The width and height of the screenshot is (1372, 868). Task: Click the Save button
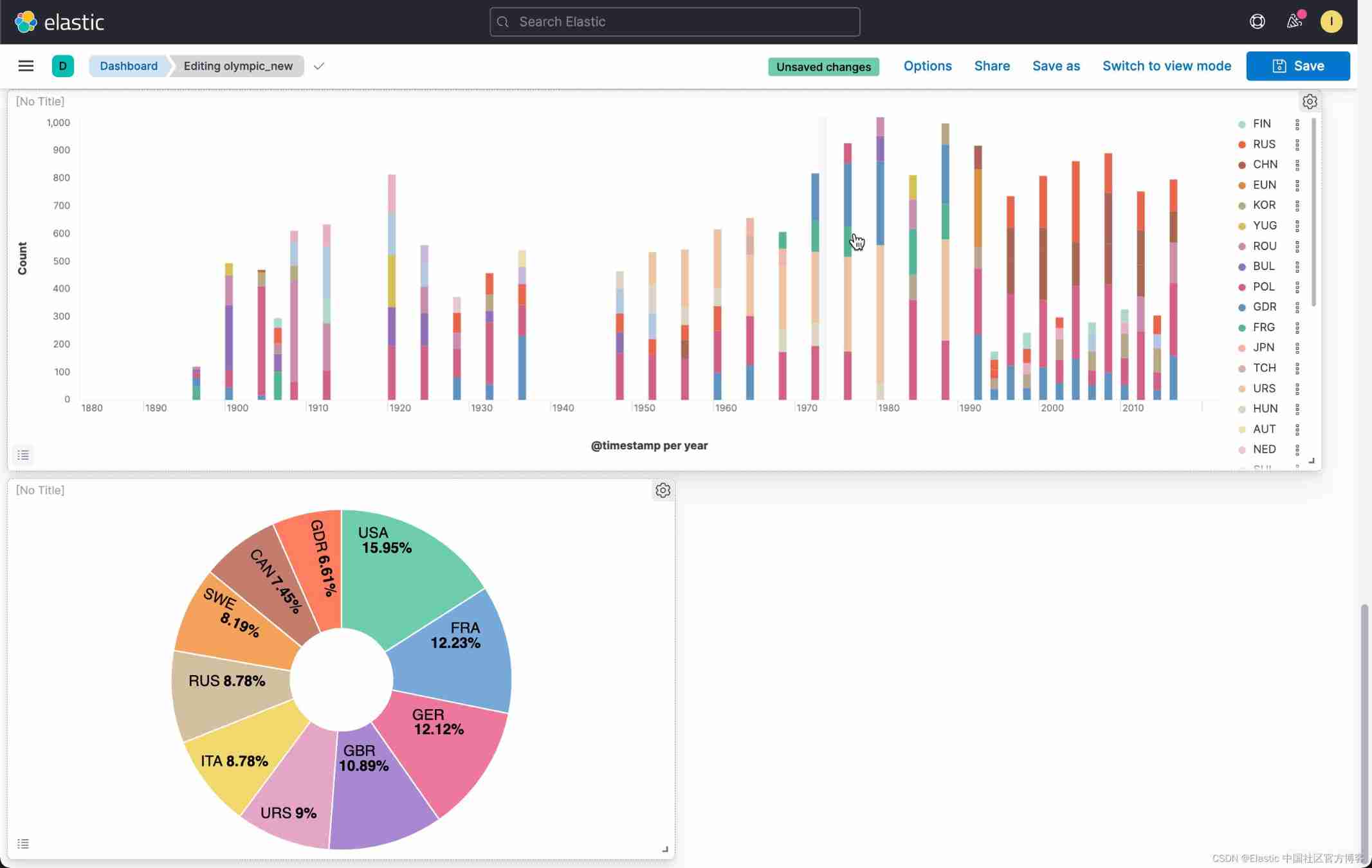tap(1297, 66)
